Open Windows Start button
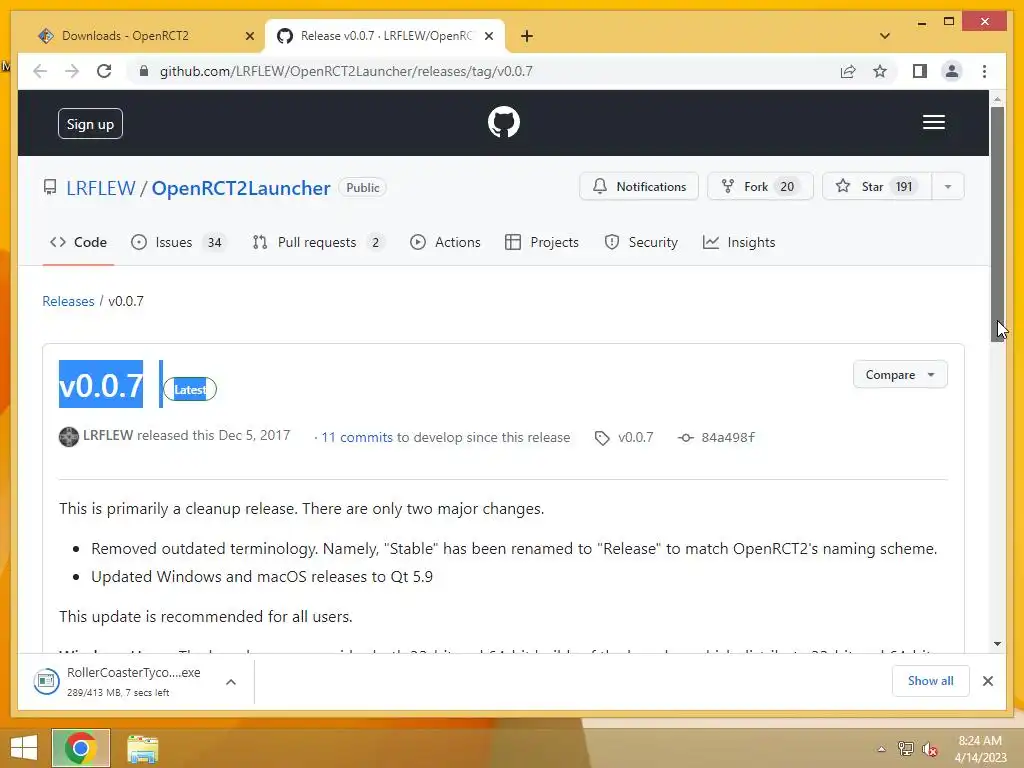This screenshot has height=768, width=1024. [x=24, y=748]
